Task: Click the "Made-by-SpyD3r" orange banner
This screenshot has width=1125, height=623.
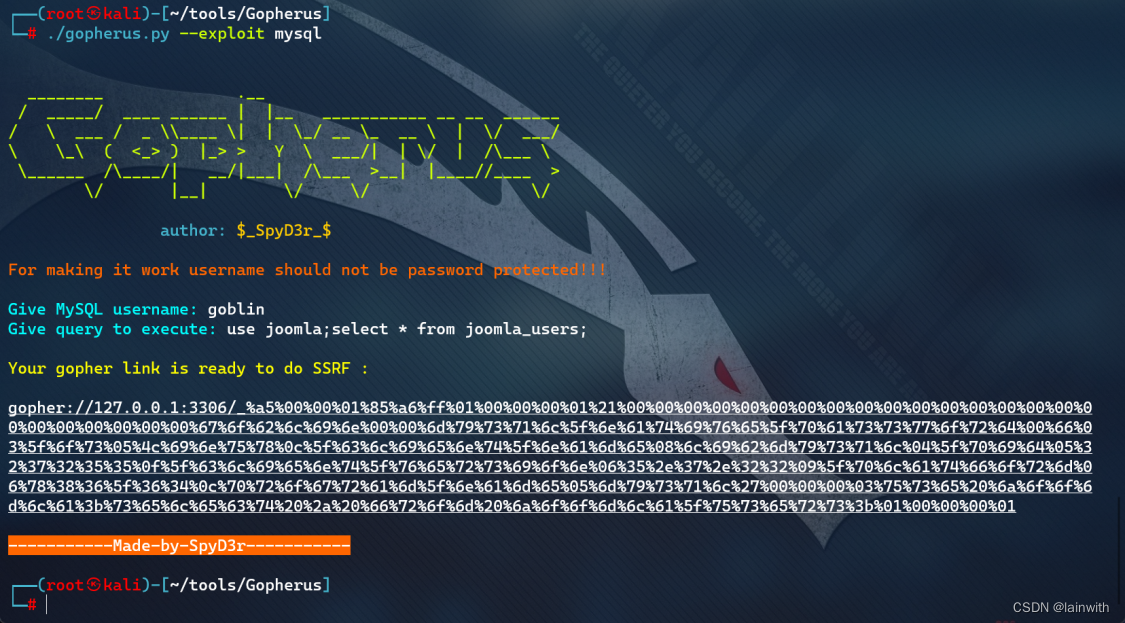Action: point(179,545)
